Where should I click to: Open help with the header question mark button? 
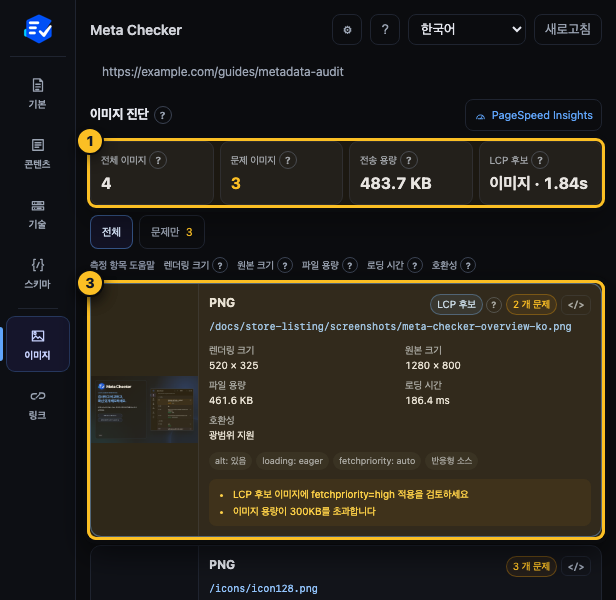click(385, 29)
